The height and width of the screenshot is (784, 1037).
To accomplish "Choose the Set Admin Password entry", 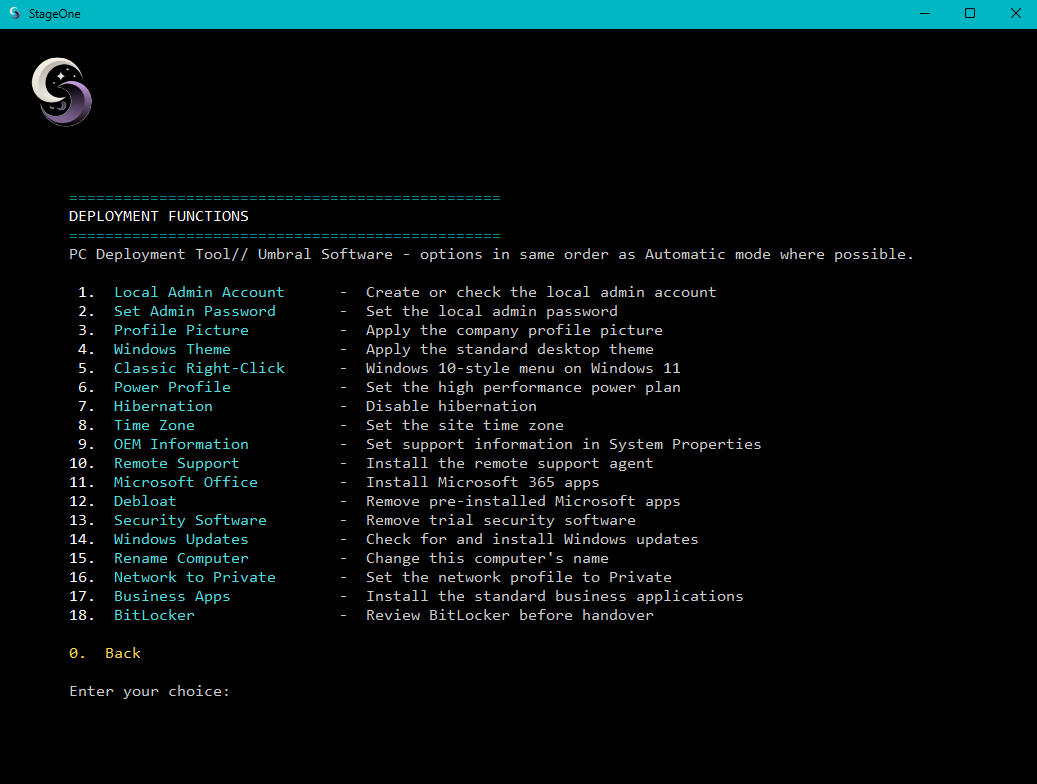I will pos(194,312).
